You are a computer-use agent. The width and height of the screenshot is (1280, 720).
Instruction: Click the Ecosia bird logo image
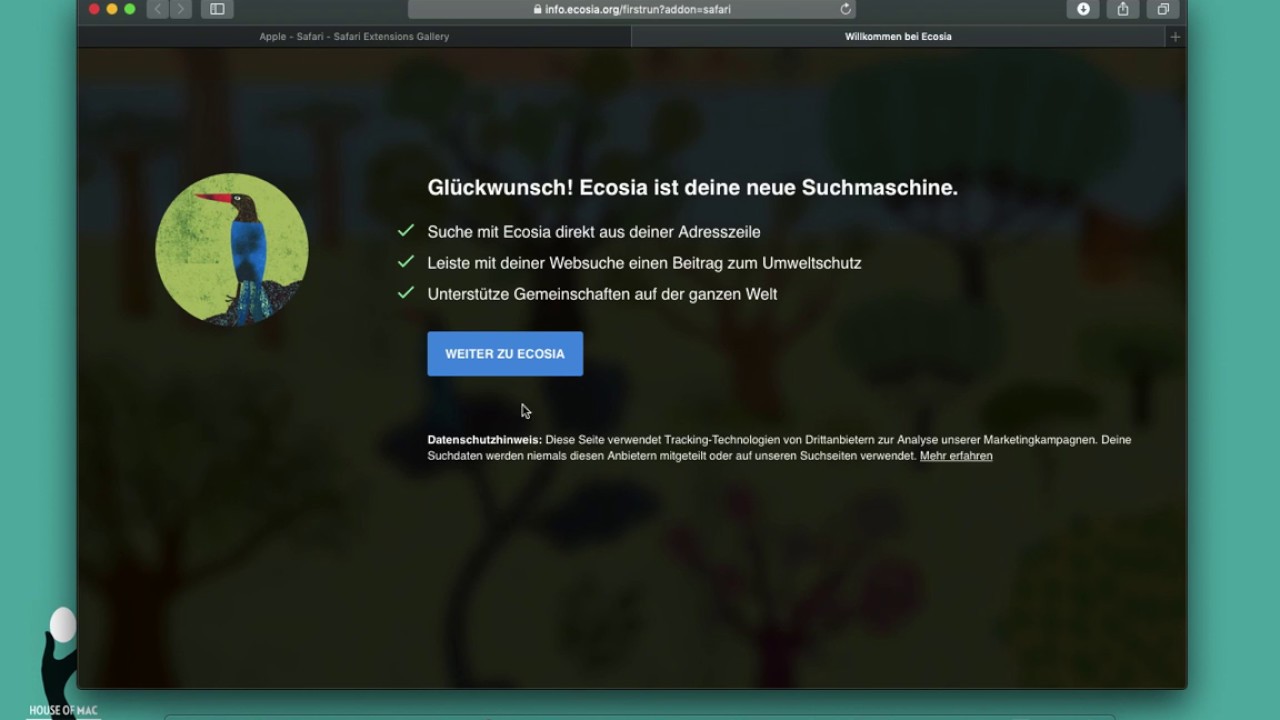click(x=232, y=249)
